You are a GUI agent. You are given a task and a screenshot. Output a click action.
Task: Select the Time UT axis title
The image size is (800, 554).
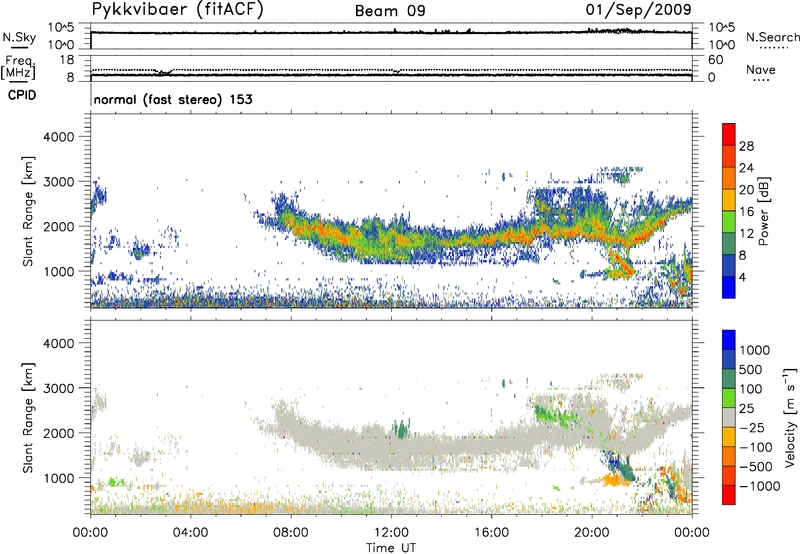[x=391, y=548]
